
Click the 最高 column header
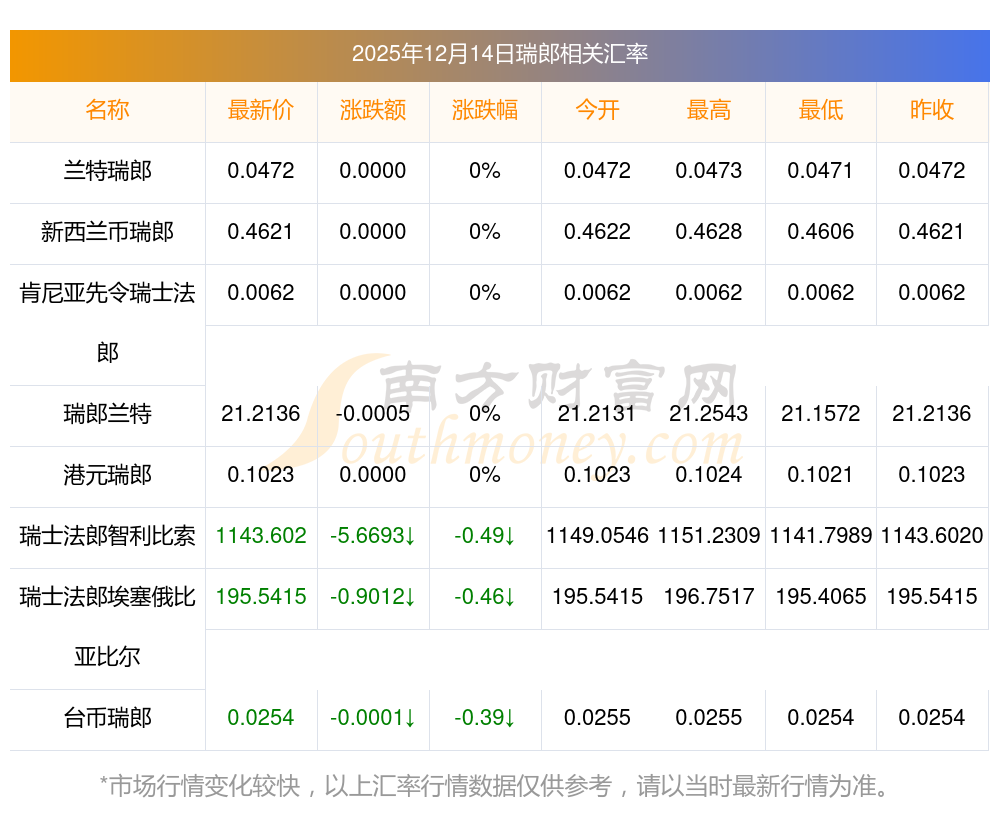709,111
